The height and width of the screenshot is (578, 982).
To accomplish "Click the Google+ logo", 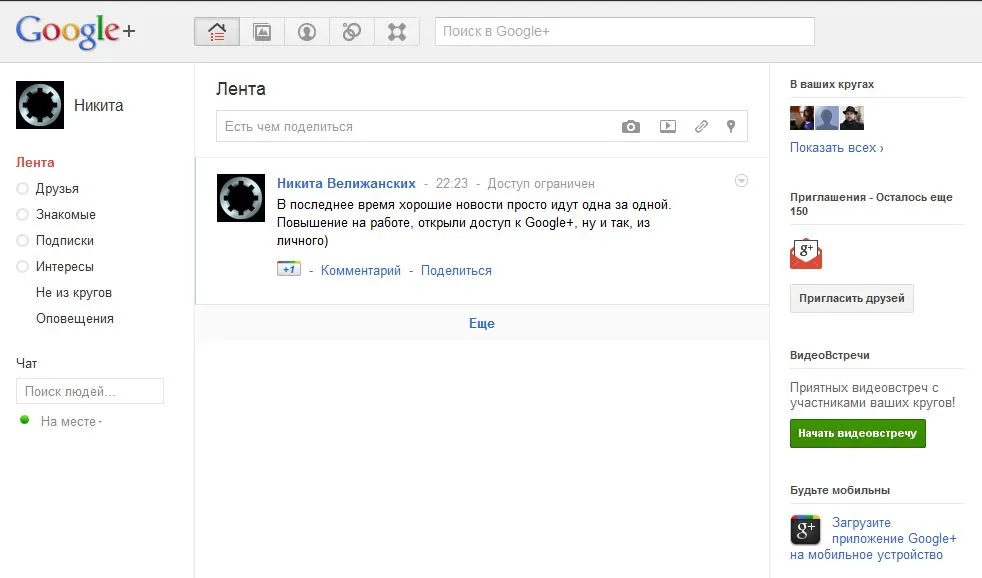I will (75, 31).
